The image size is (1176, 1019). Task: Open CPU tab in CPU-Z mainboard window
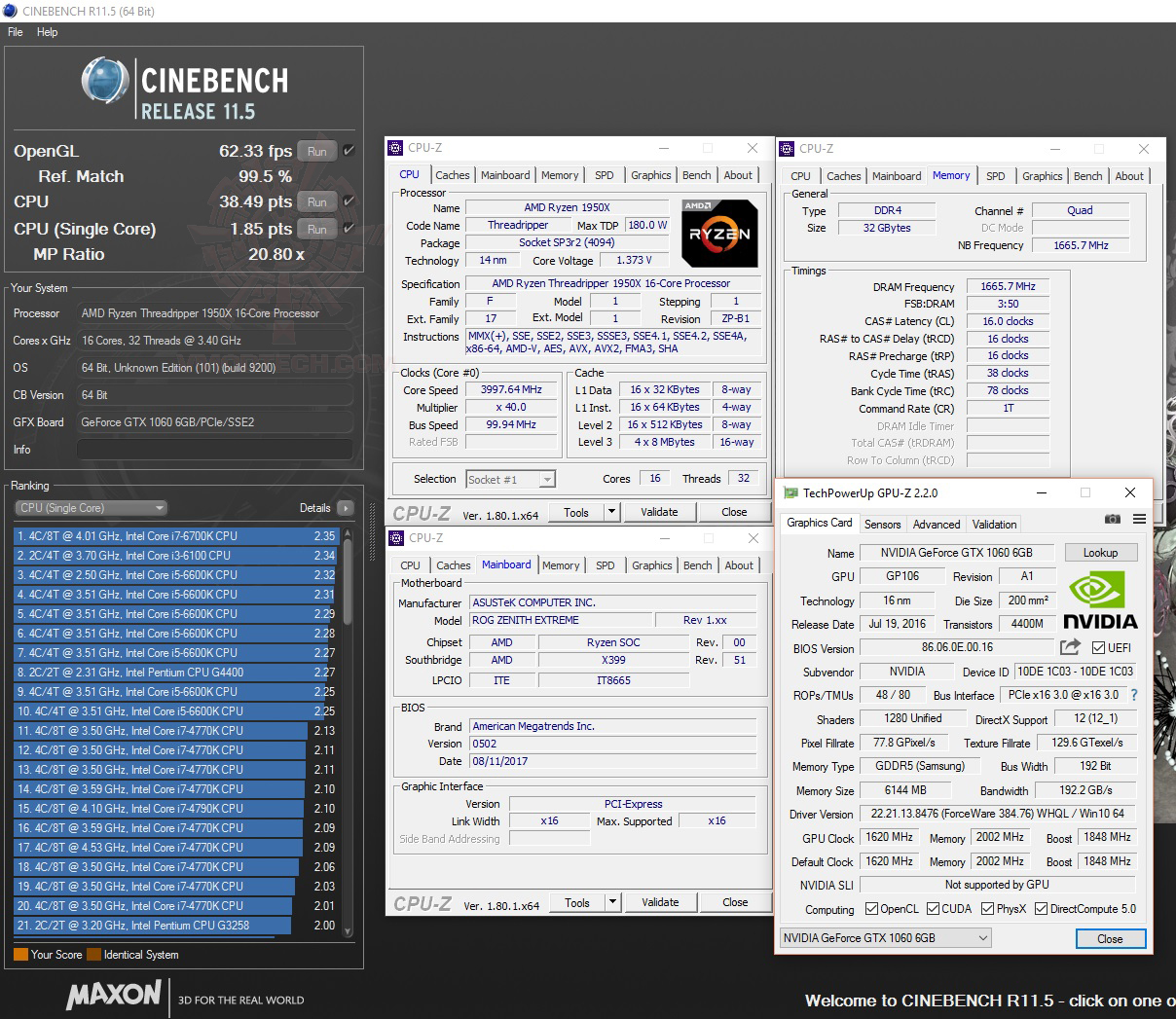tap(411, 565)
